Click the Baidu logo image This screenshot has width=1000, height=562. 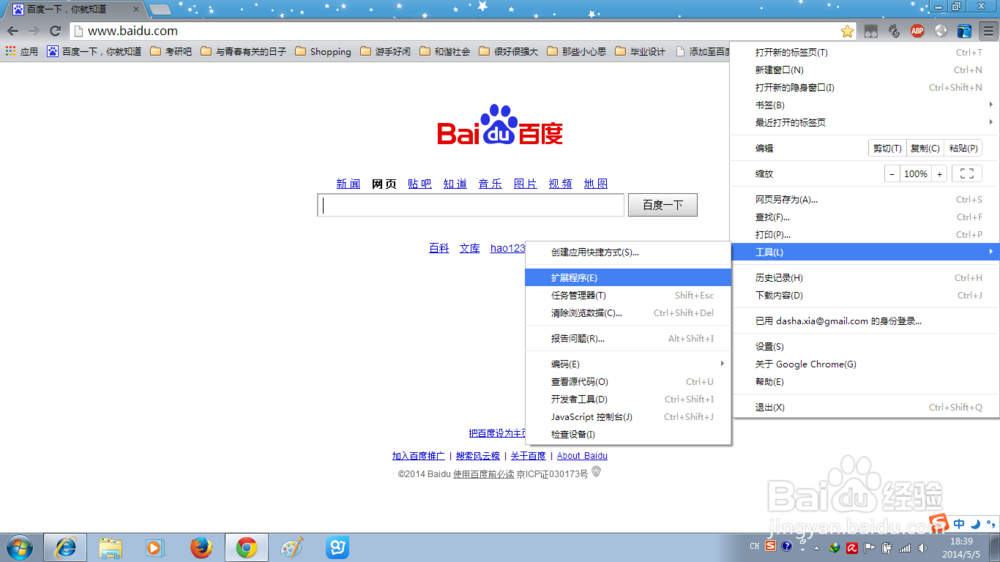[x=500, y=124]
